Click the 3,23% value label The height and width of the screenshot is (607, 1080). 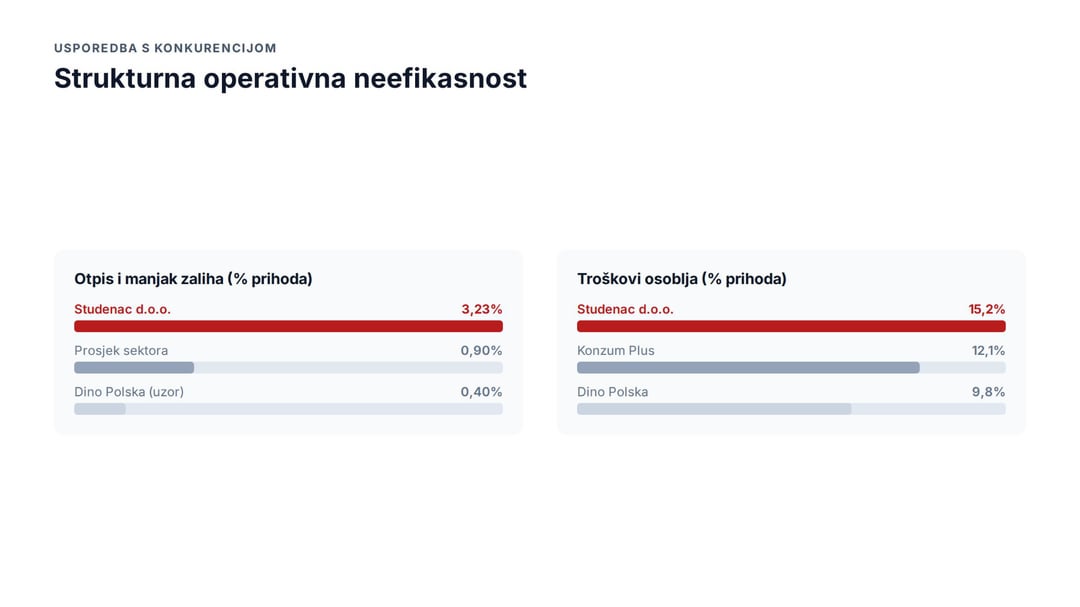481,309
